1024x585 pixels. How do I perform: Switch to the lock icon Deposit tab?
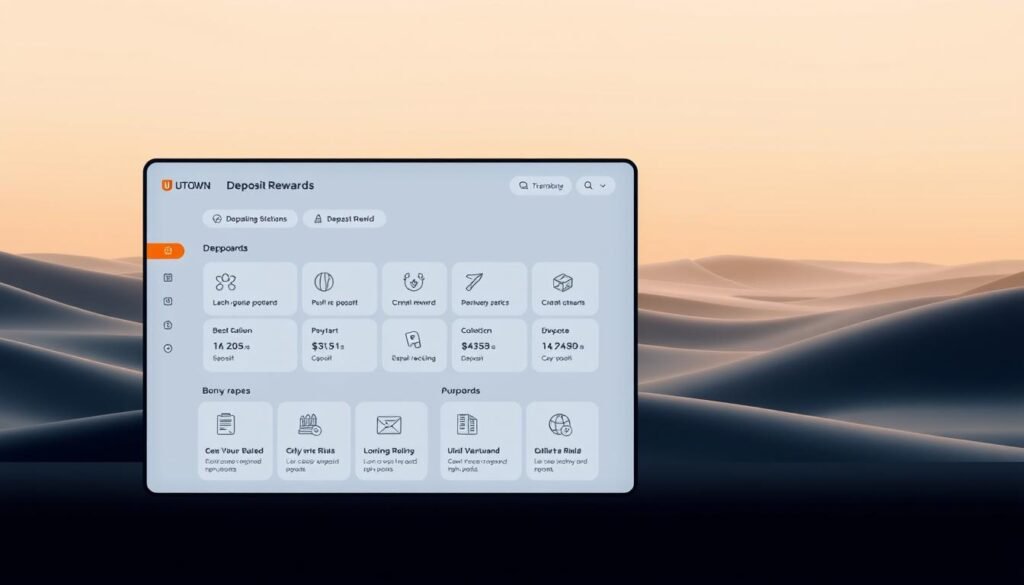pos(344,219)
